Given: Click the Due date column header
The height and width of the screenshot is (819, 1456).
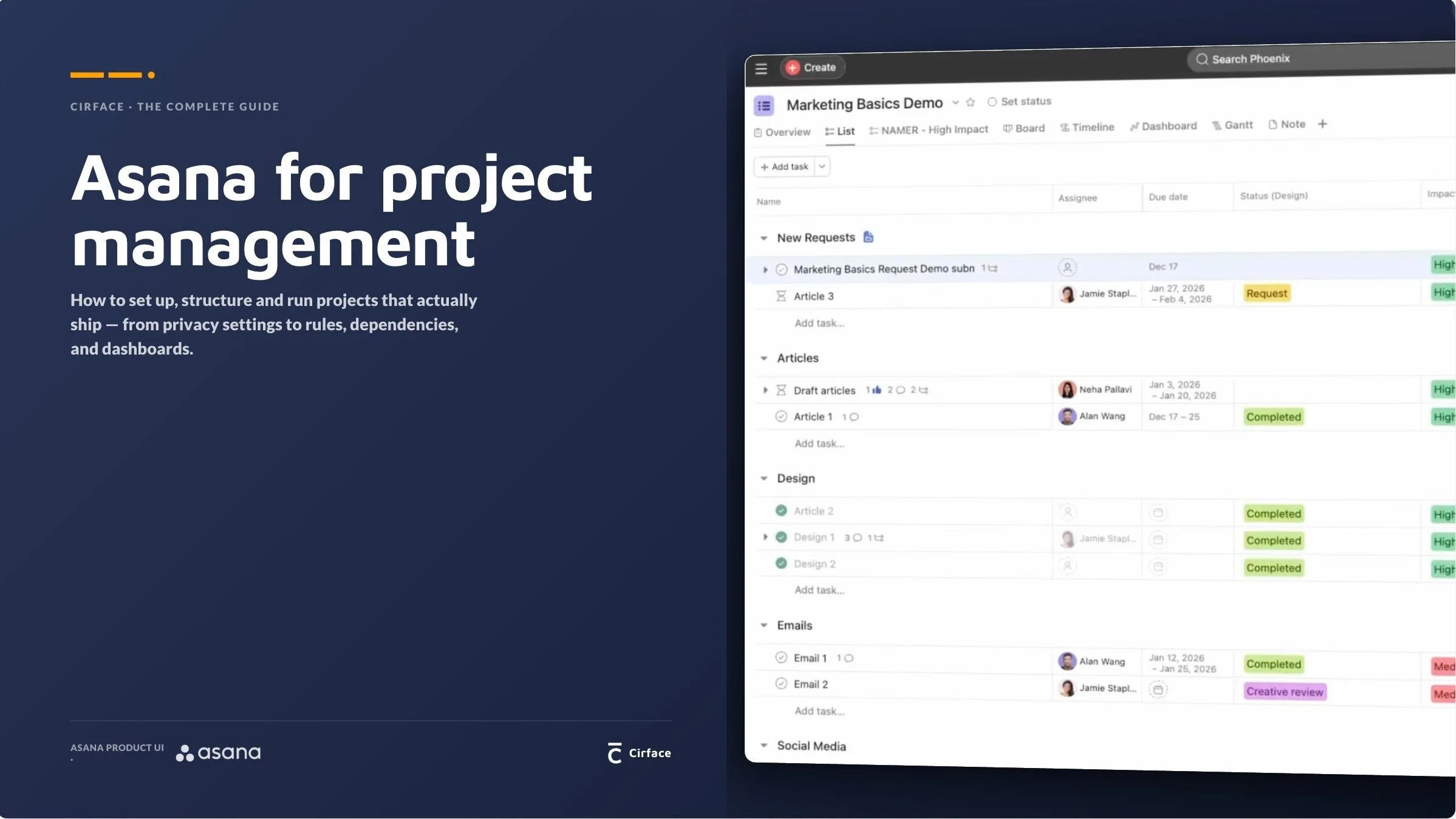Looking at the screenshot, I should (1168, 197).
